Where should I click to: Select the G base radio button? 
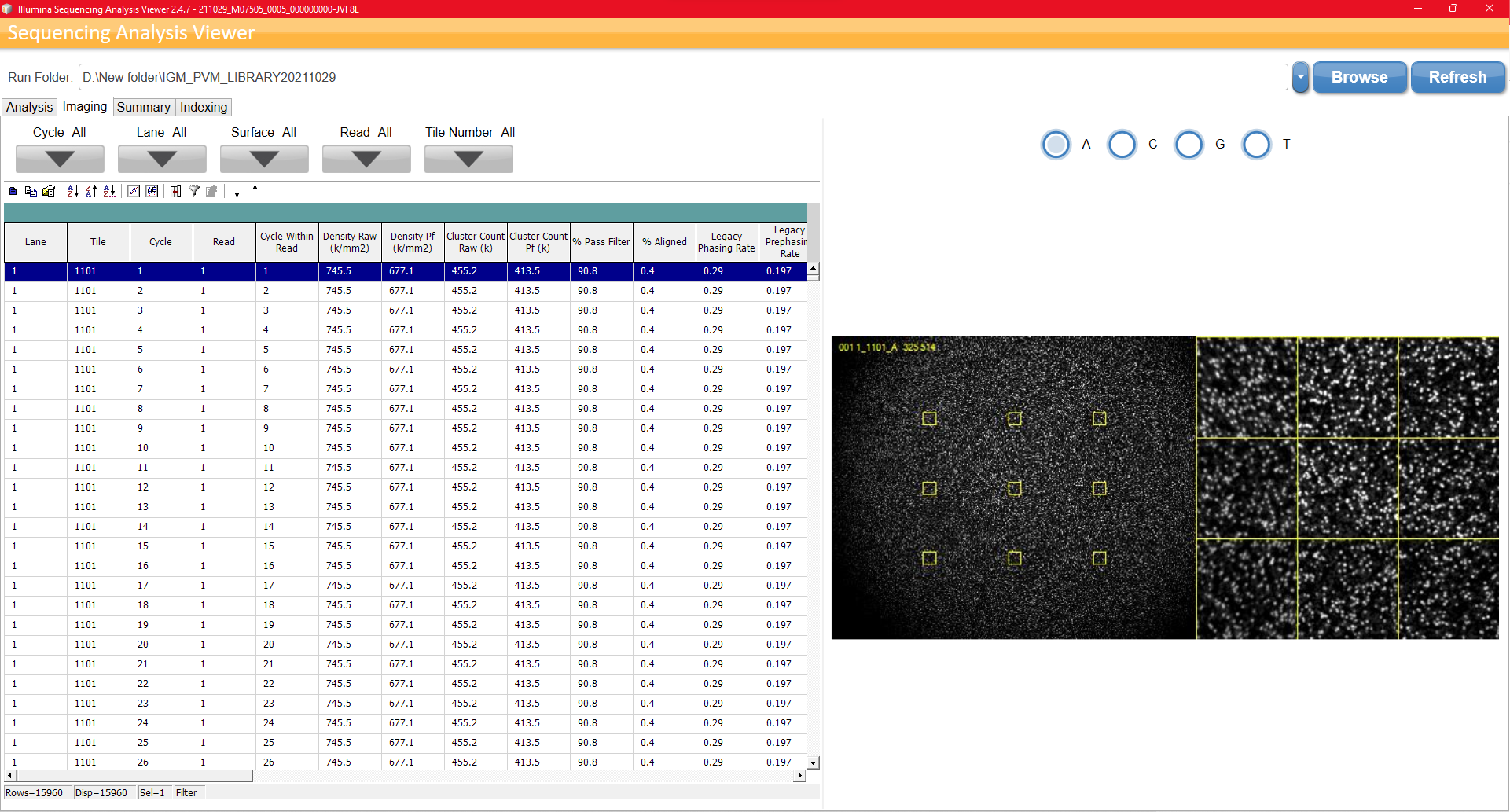click(1189, 145)
